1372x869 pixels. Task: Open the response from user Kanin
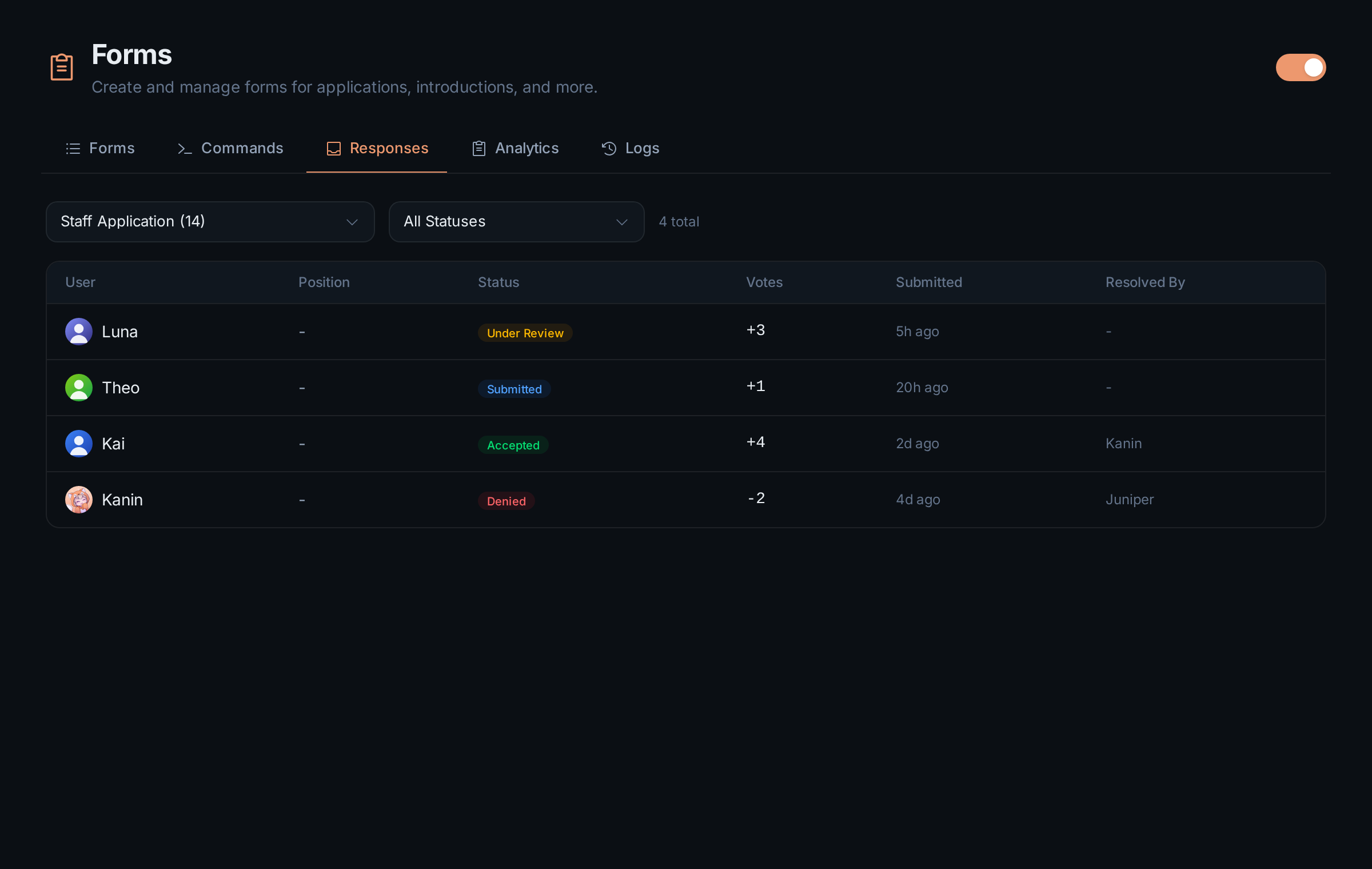[x=686, y=500]
